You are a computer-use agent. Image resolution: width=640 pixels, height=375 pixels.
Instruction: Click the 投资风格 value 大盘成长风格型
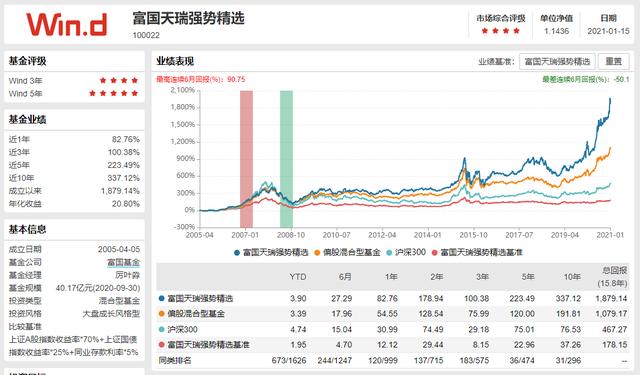[x=111, y=314]
